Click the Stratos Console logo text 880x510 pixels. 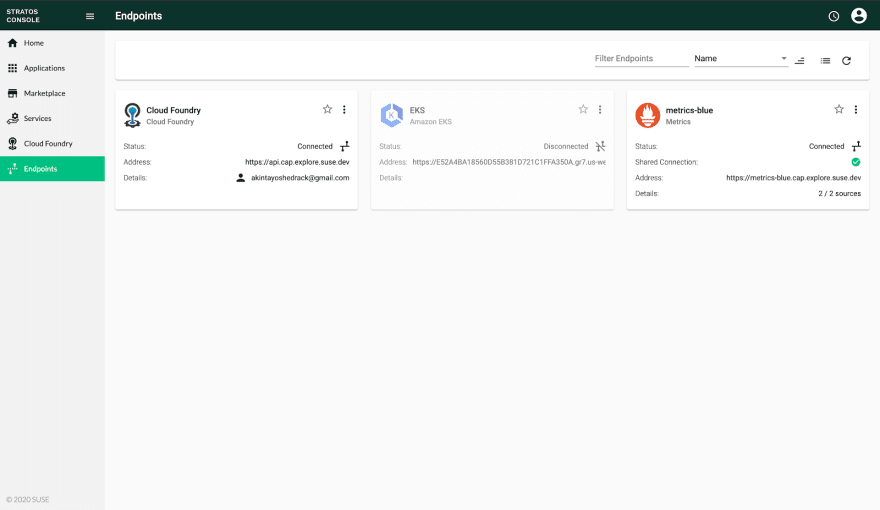click(x=23, y=16)
